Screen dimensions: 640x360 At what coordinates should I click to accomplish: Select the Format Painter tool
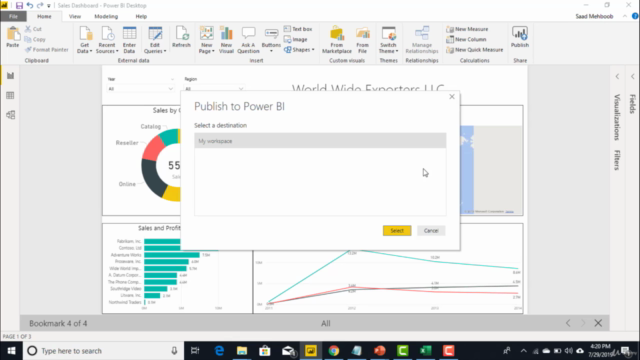pyautogui.click(x=47, y=49)
